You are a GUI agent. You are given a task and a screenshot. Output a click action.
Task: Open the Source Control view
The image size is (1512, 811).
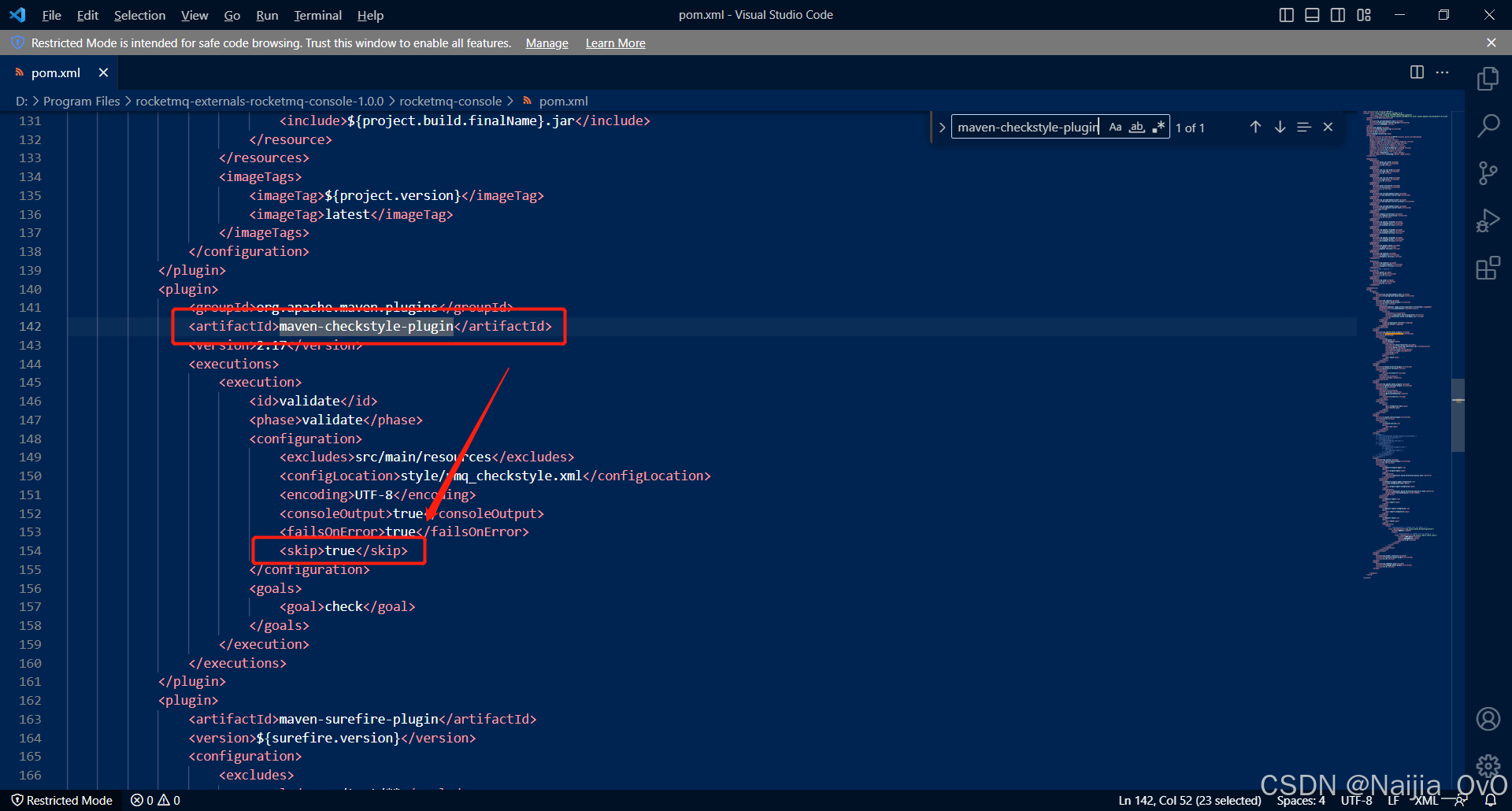[1488, 173]
